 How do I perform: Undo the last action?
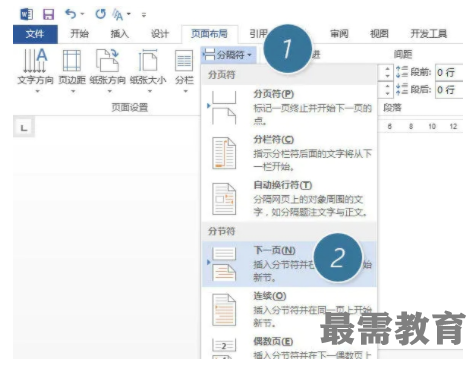[70, 14]
